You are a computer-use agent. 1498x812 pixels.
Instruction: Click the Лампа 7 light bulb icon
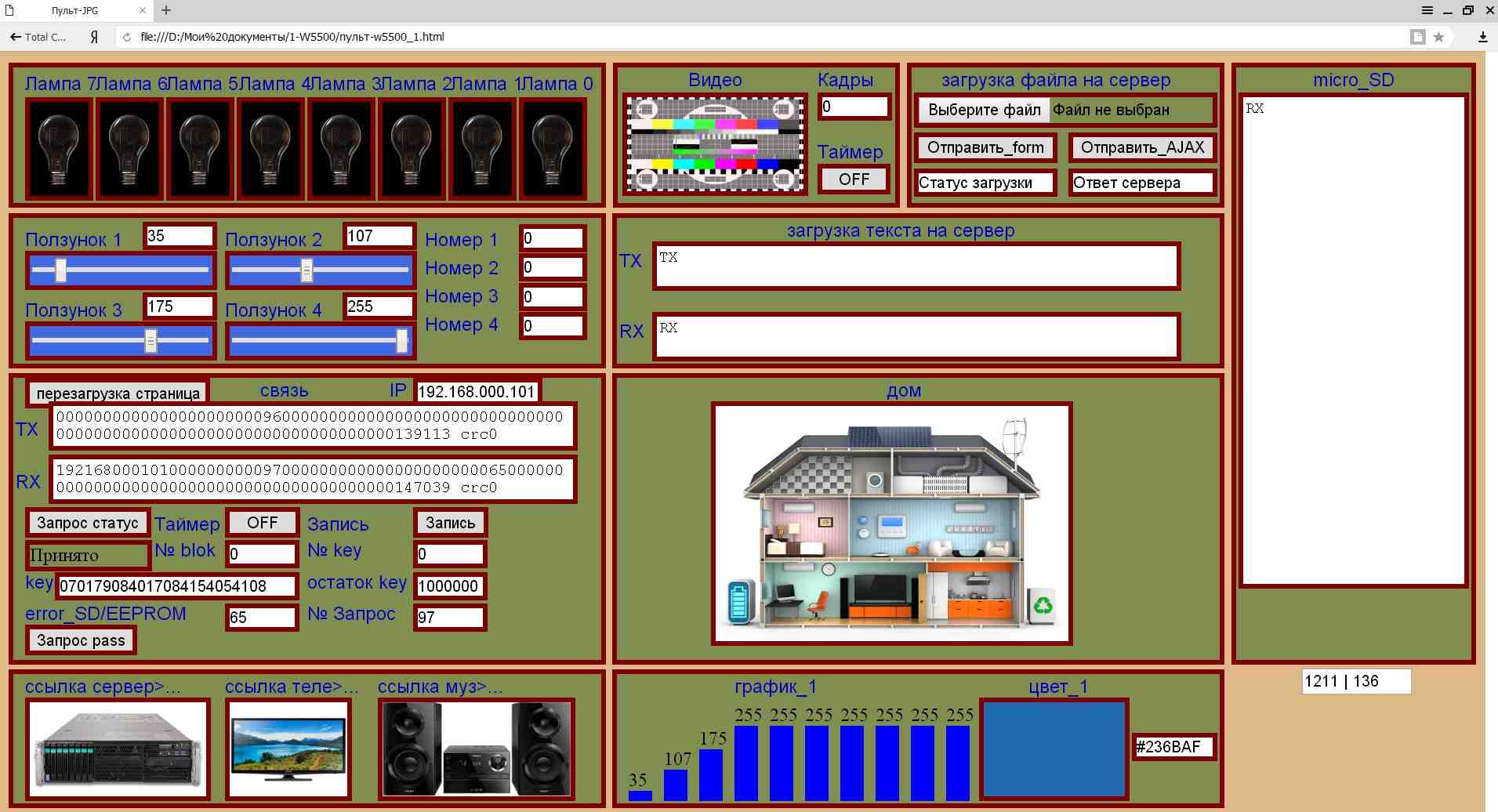58,148
